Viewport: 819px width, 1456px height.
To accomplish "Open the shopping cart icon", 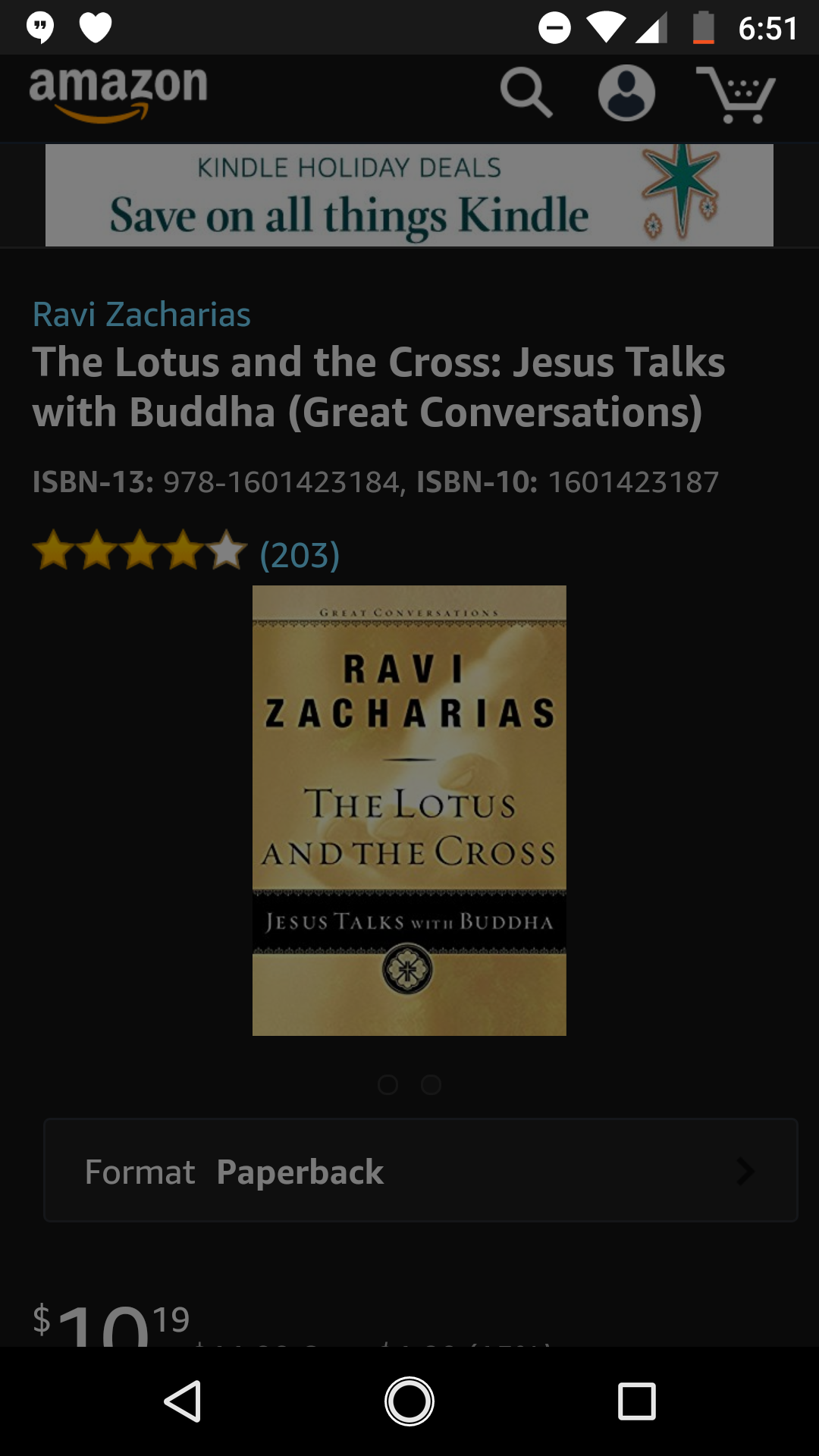I will click(736, 95).
